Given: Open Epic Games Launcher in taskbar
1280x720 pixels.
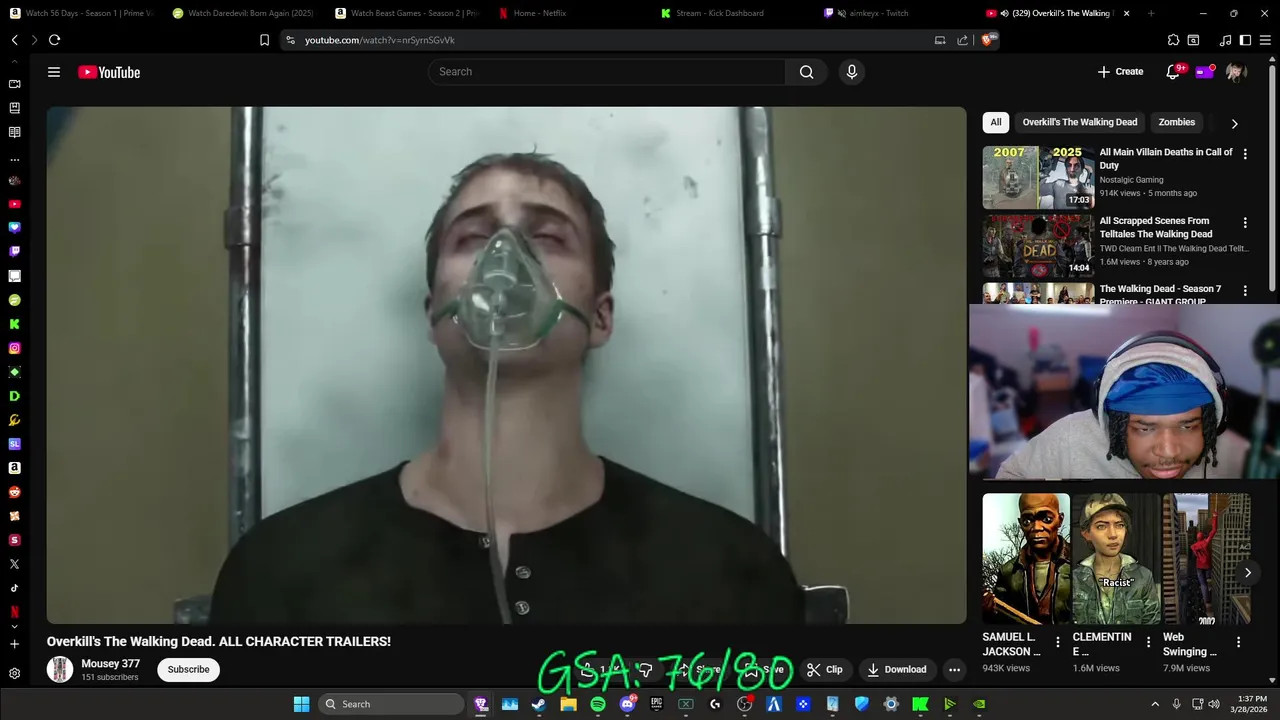Looking at the screenshot, I should pyautogui.click(x=656, y=704).
